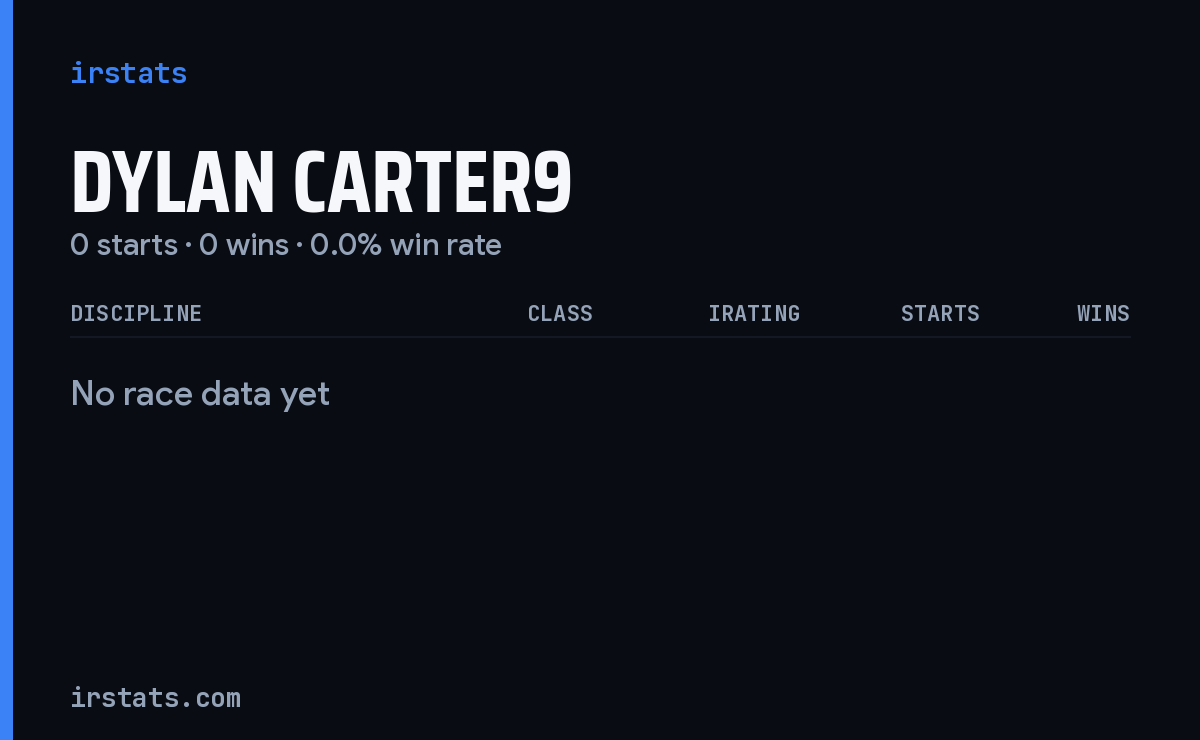Sort by the IRATING column header
The image size is (1200, 740).
coord(754,314)
